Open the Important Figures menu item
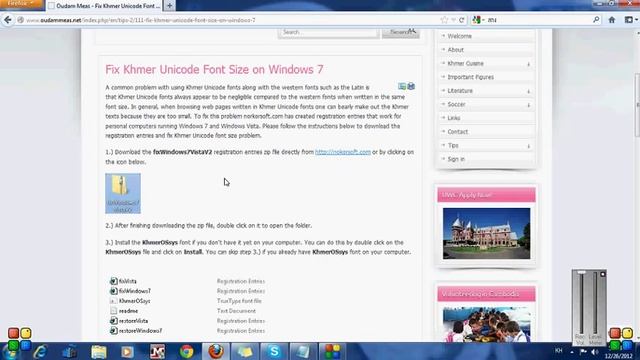 click(x=470, y=77)
